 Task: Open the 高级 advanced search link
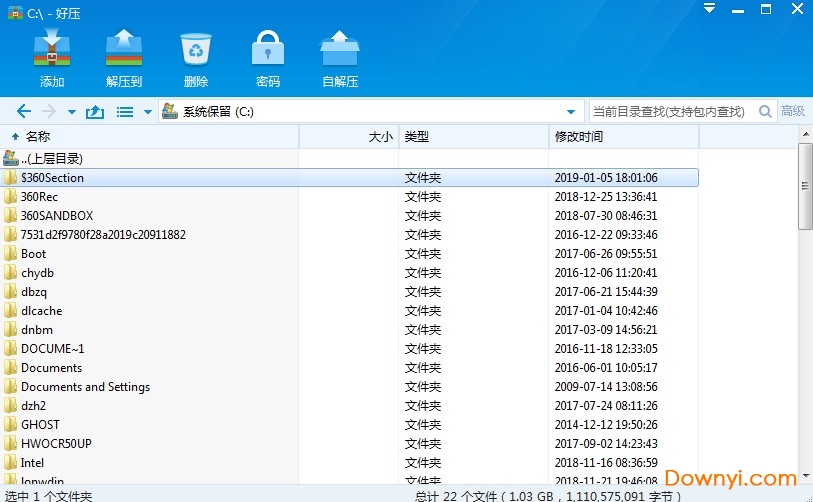pos(793,111)
